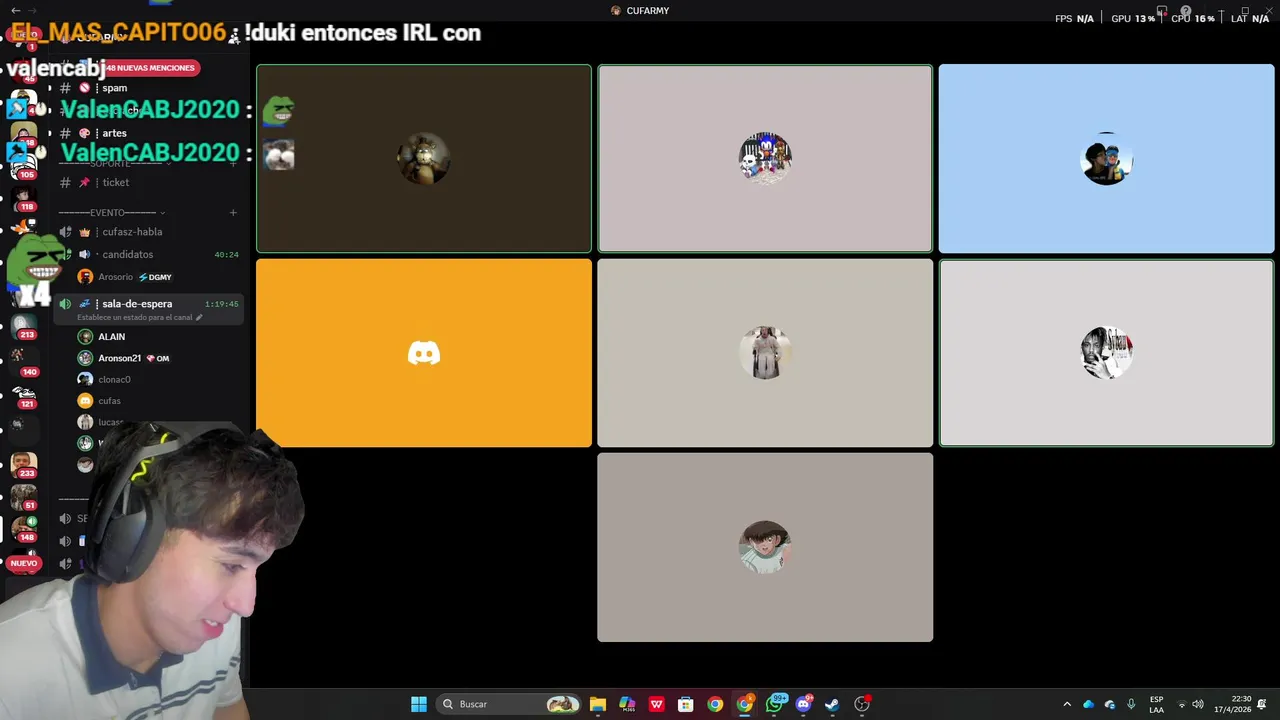Click the taskbar Buscar search box
The width and height of the screenshot is (1280, 720).
tap(510, 704)
